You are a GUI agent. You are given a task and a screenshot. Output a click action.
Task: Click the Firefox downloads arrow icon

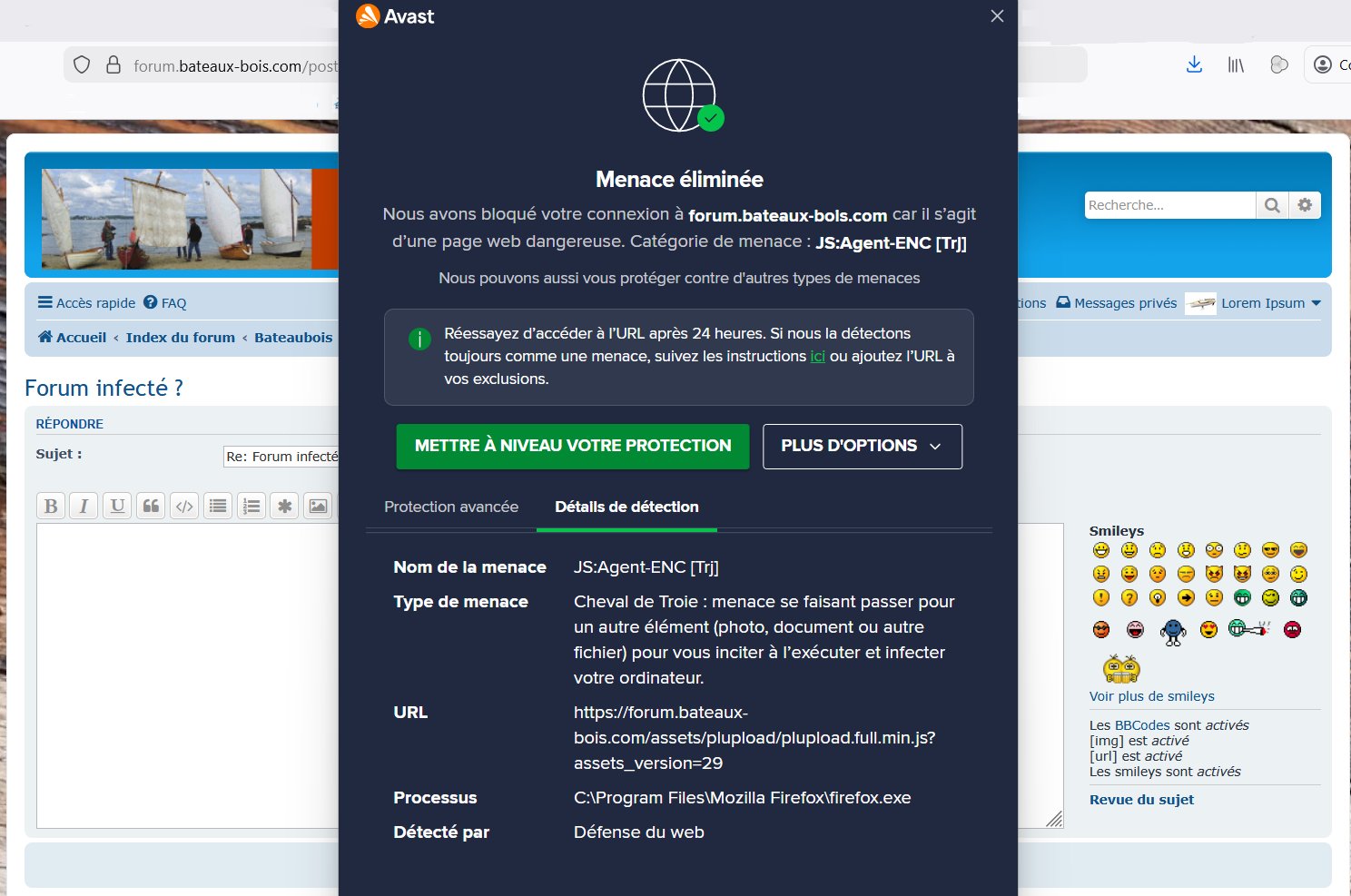point(1194,64)
